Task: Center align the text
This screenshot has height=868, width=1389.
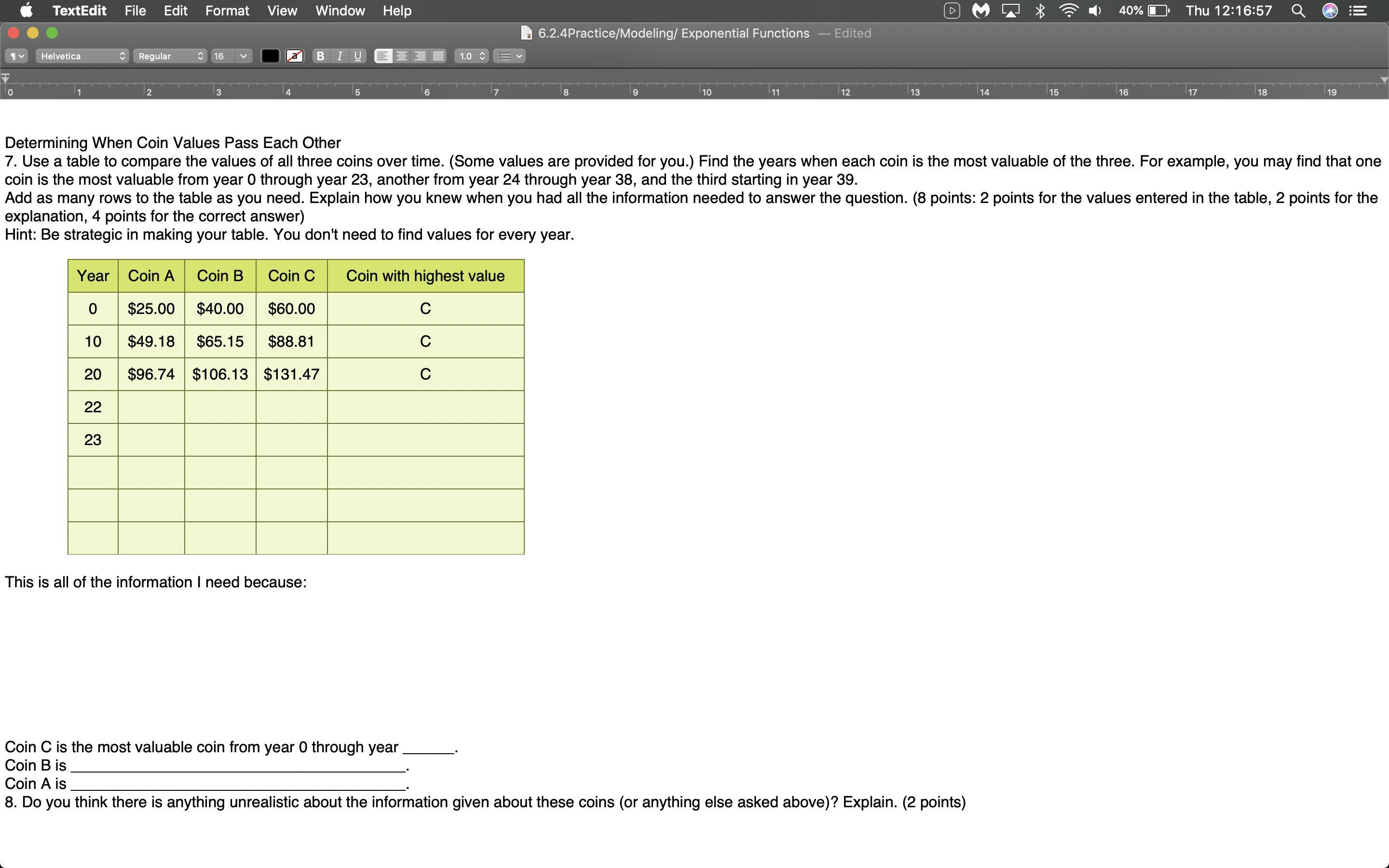Action: click(402, 55)
